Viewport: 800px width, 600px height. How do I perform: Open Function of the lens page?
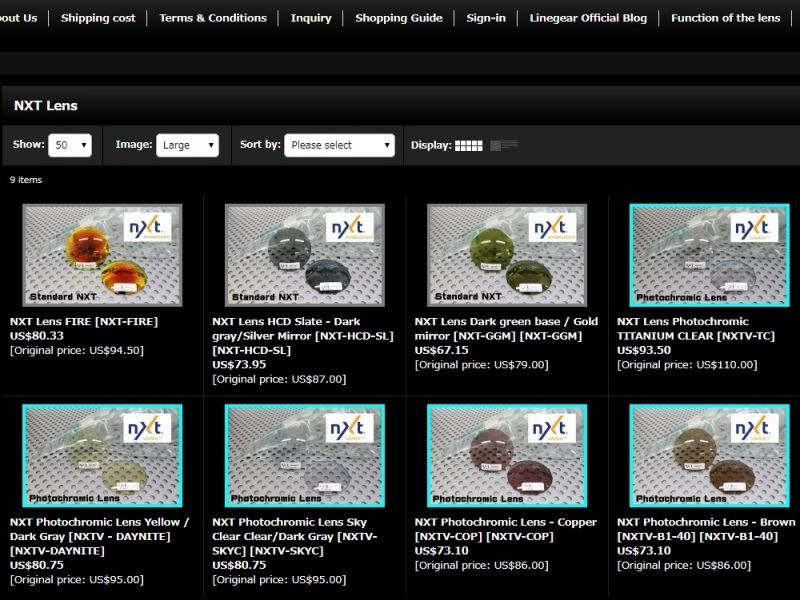[x=726, y=18]
